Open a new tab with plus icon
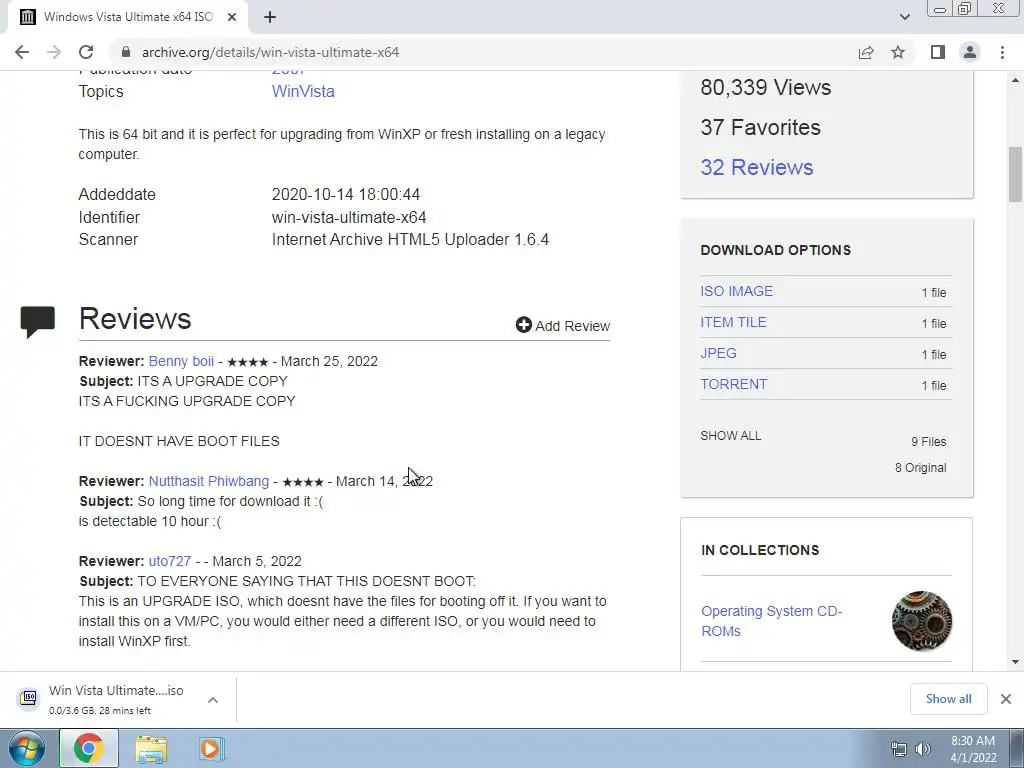The height and width of the screenshot is (768, 1024). point(270,17)
